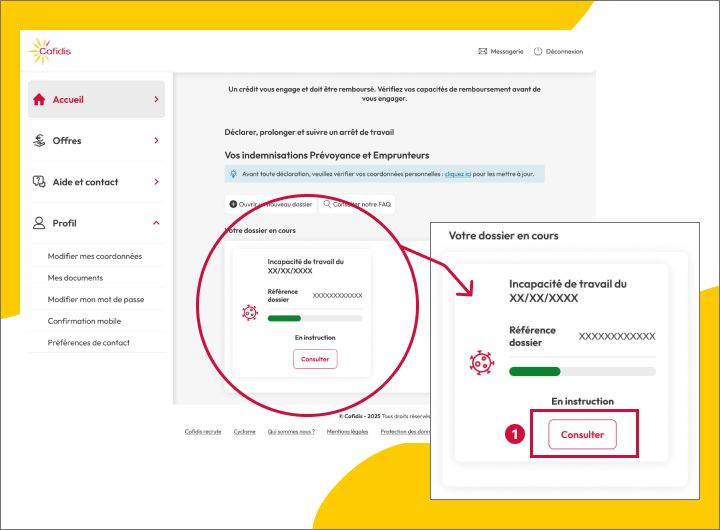Select Modifier mon mot de passe
Image resolution: width=720 pixels, height=530 pixels.
(95, 300)
